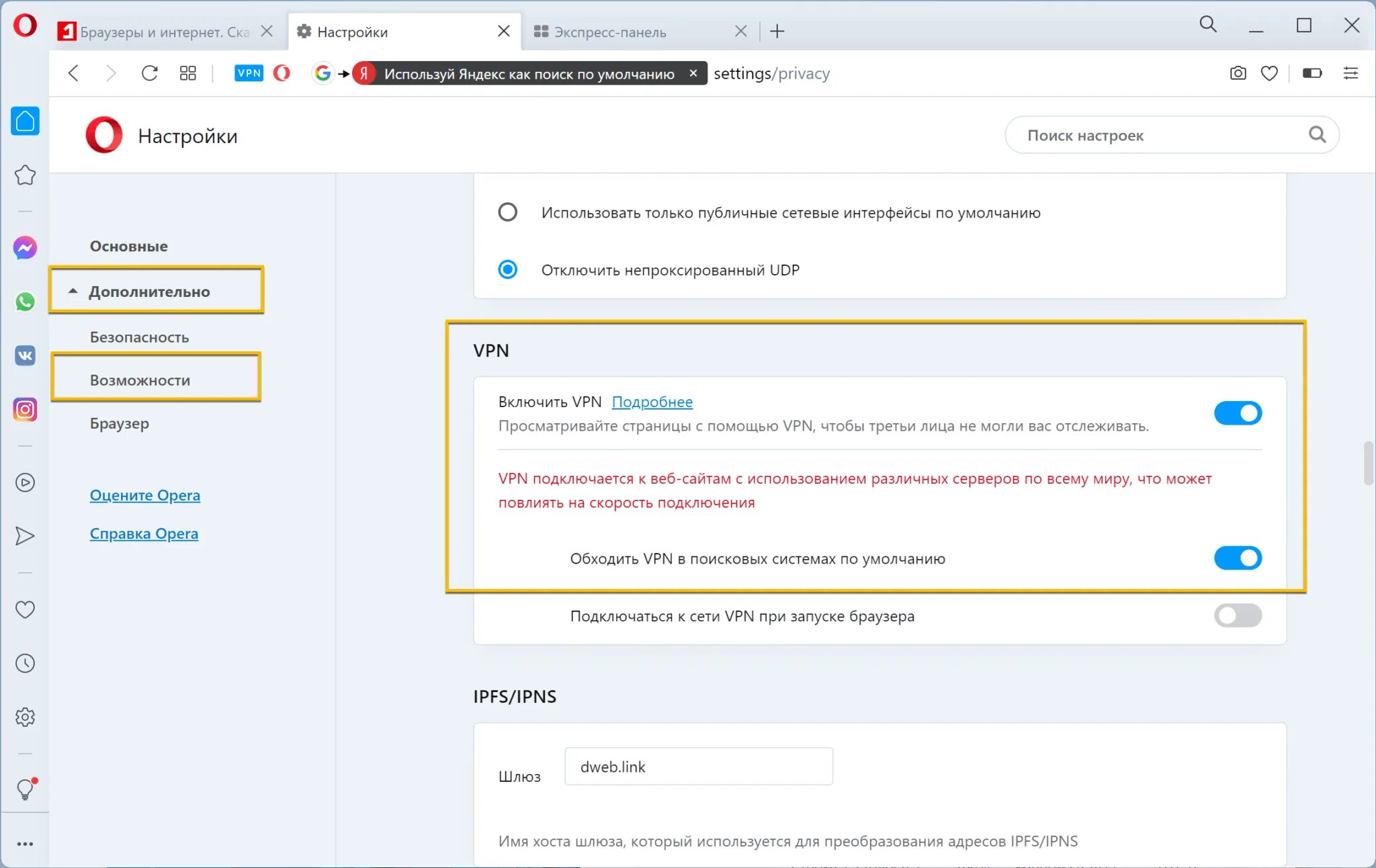Open Messenger from the sidebar
1376x868 pixels.
click(x=25, y=248)
